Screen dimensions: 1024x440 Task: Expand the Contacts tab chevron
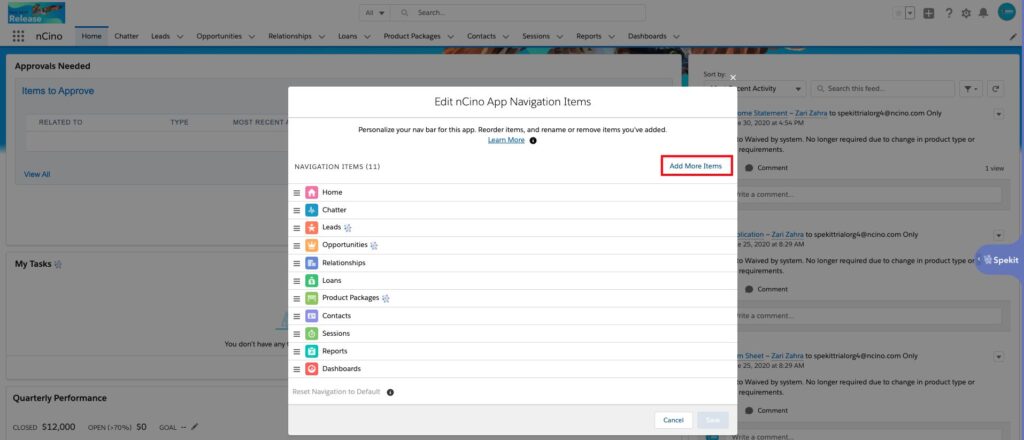506,37
